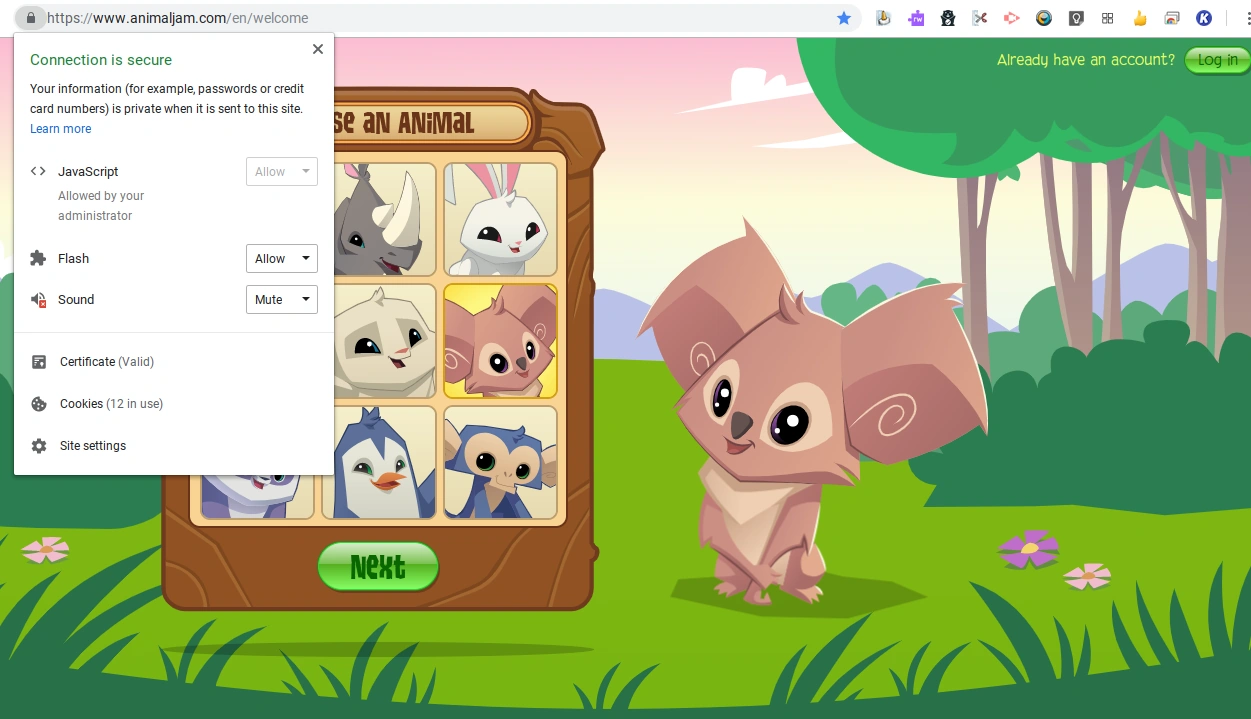
Task: Open the disabled JavaScript Allow dropdown
Action: pos(282,171)
